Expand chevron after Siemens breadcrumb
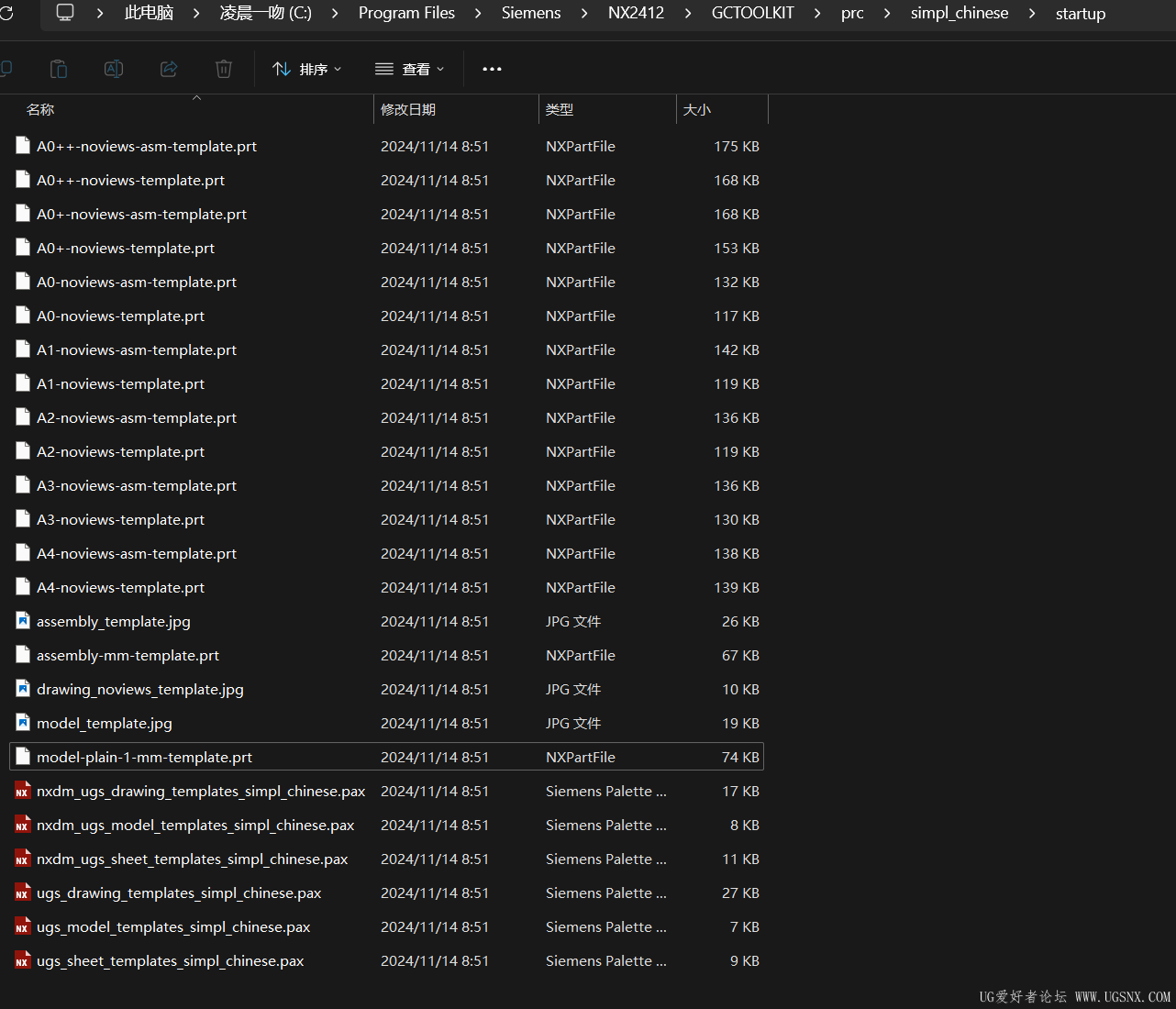The image size is (1176, 1009). (x=584, y=13)
